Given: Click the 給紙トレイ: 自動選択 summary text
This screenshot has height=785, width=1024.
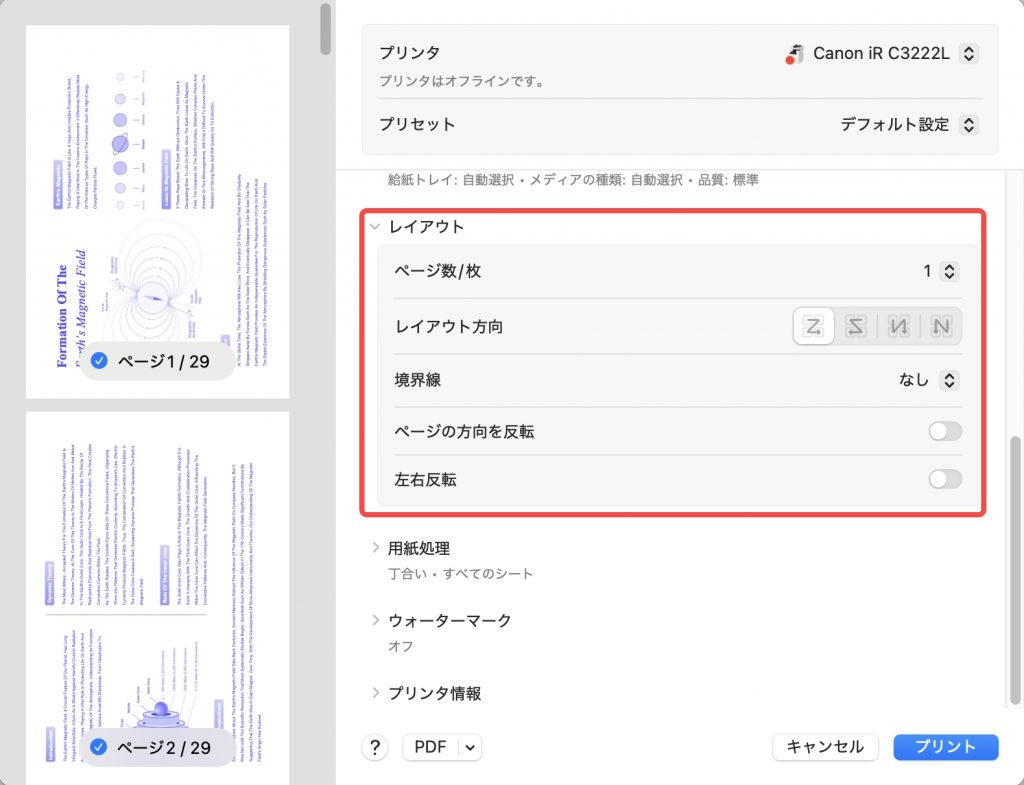Looking at the screenshot, I should coord(573,180).
